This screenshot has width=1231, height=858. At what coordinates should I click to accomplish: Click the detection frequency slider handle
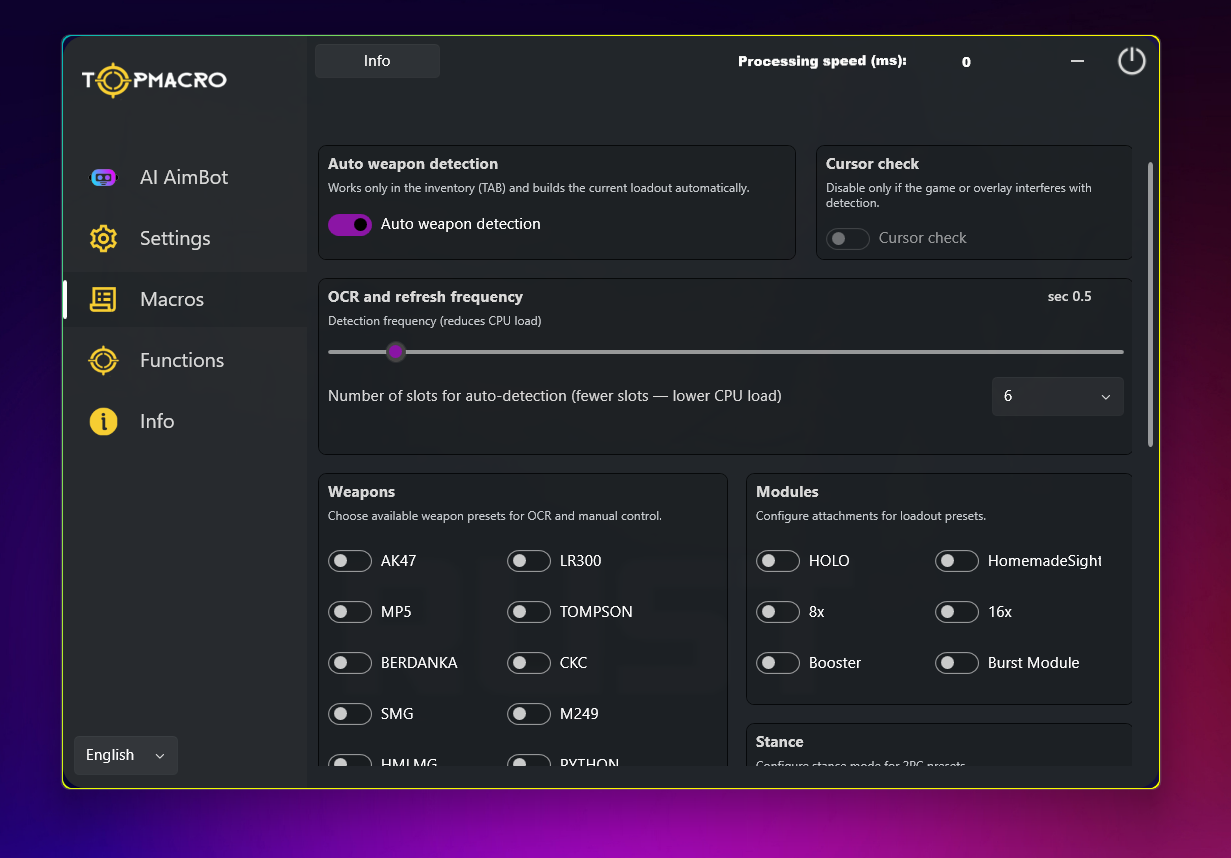(x=396, y=352)
